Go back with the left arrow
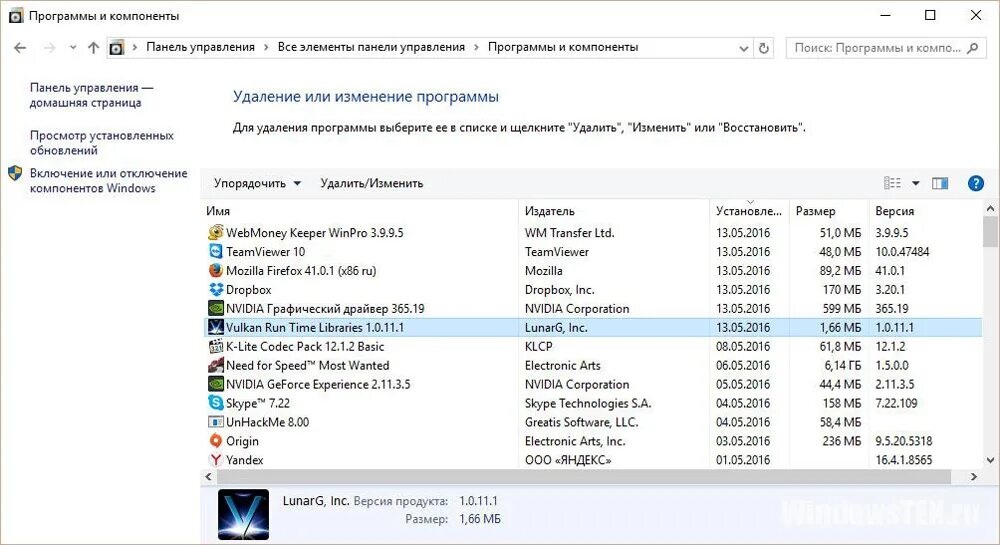 point(20,48)
